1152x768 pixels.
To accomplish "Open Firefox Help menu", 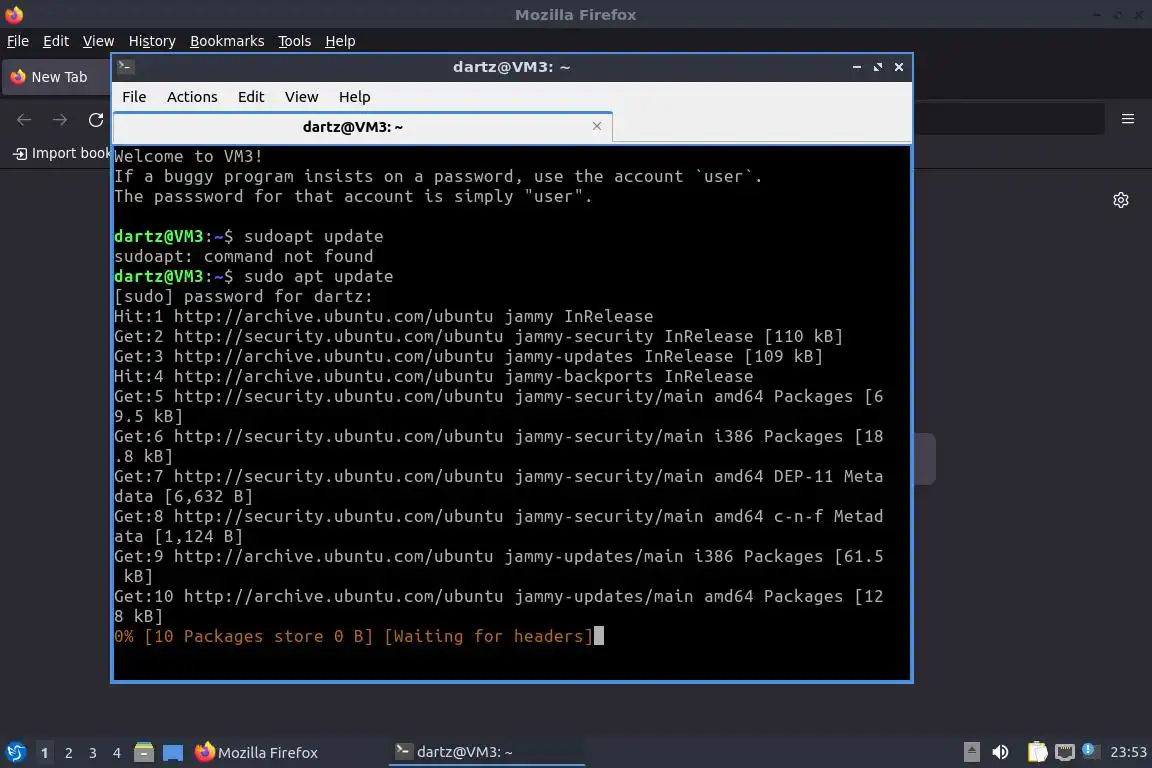I will (340, 41).
